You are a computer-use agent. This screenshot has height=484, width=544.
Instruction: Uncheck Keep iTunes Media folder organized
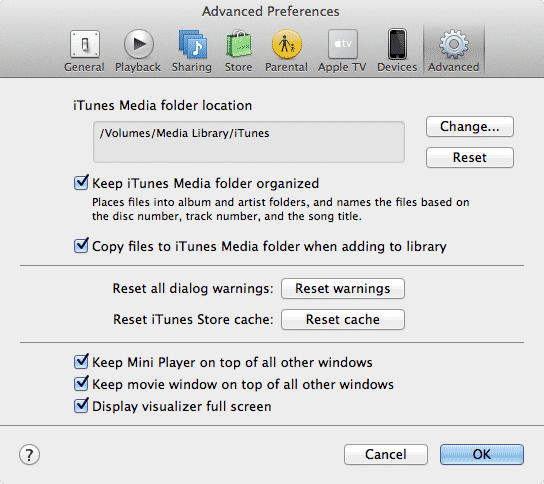pos(81,183)
